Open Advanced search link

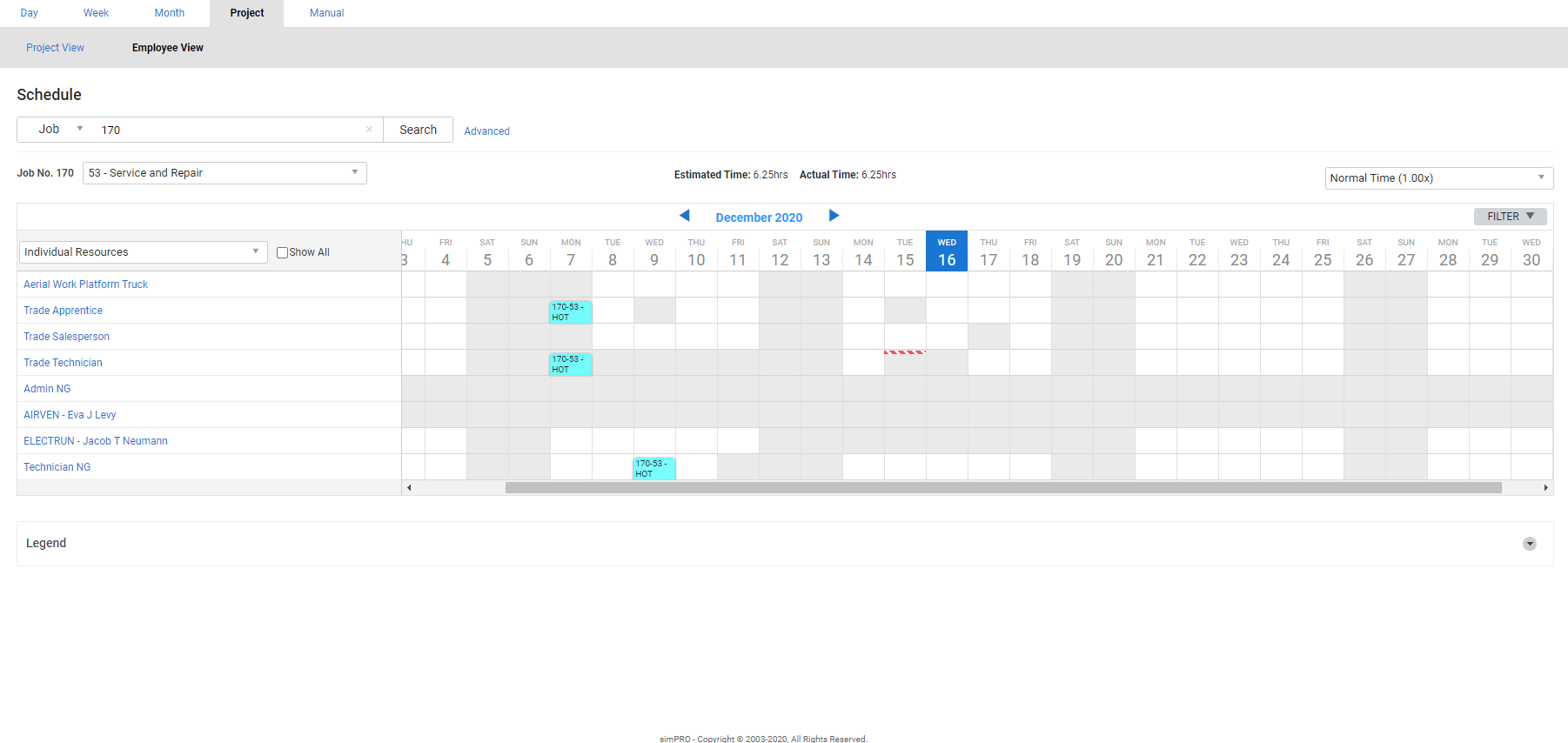tap(486, 131)
